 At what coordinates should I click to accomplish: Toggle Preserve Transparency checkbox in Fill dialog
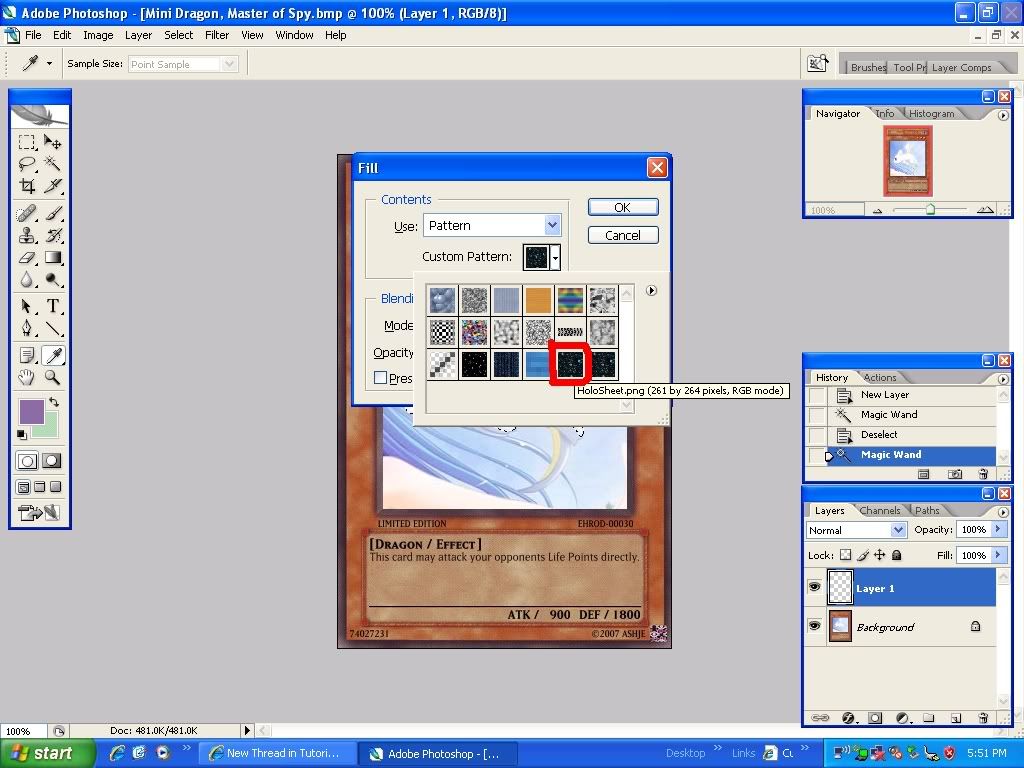[x=380, y=377]
